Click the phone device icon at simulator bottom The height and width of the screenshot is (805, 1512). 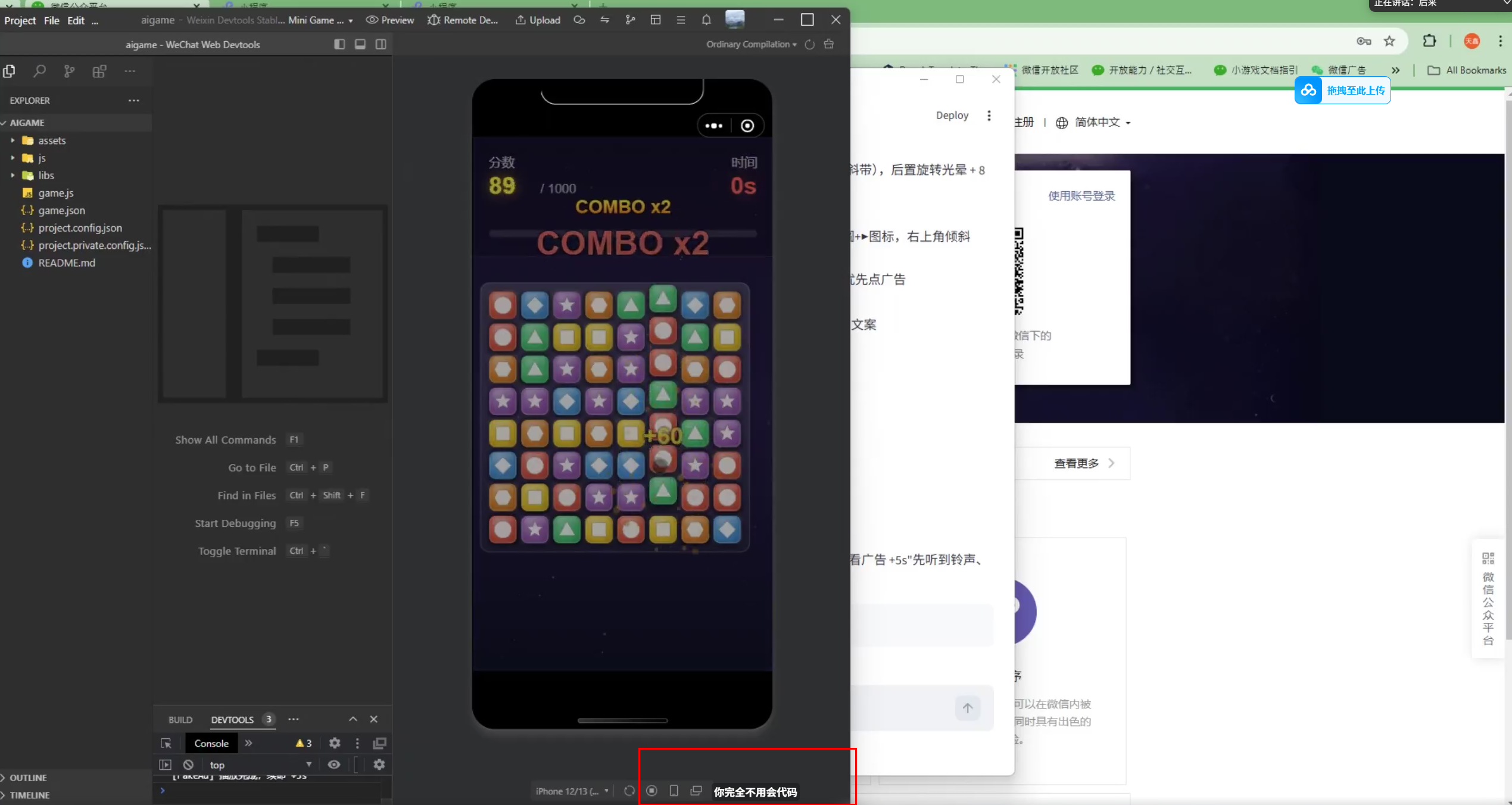(674, 791)
